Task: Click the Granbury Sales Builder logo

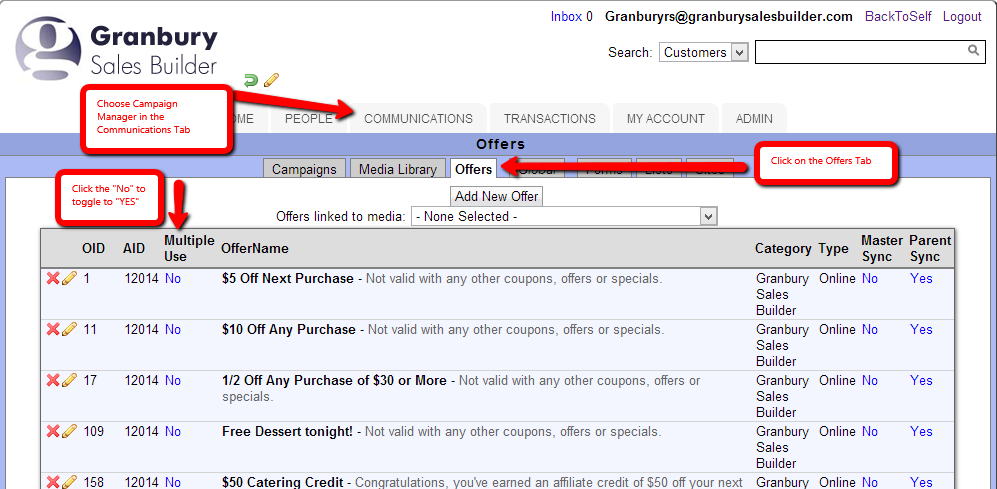Action: 116,50
